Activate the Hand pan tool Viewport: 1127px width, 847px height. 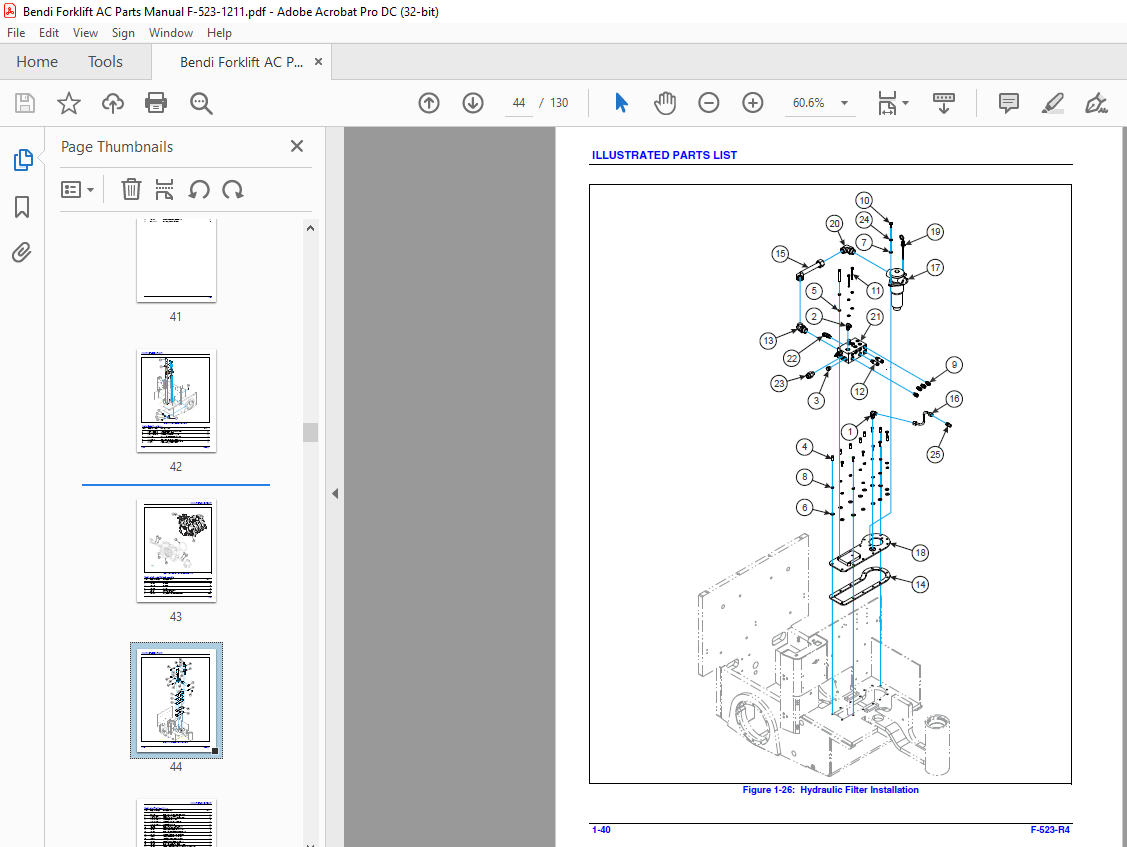pyautogui.click(x=665, y=103)
